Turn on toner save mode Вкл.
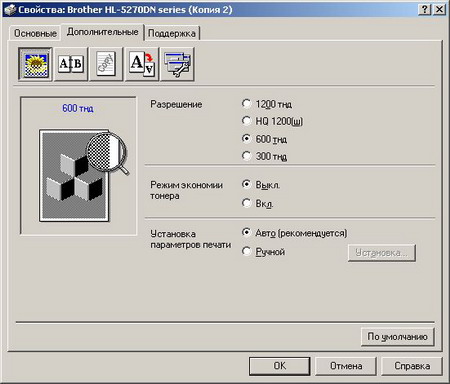The height and width of the screenshot is (384, 450). tap(257, 203)
